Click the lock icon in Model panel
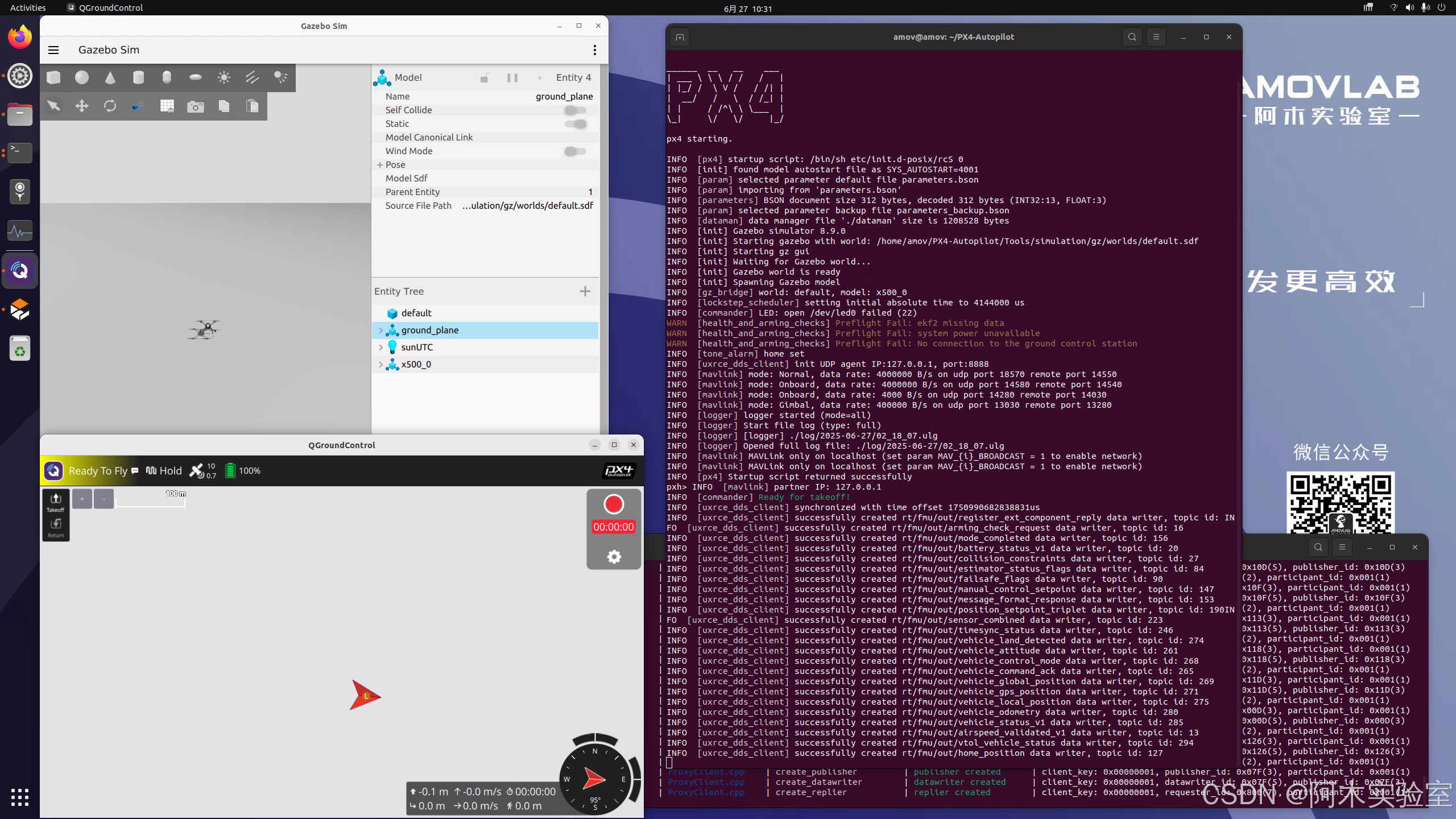 click(484, 78)
